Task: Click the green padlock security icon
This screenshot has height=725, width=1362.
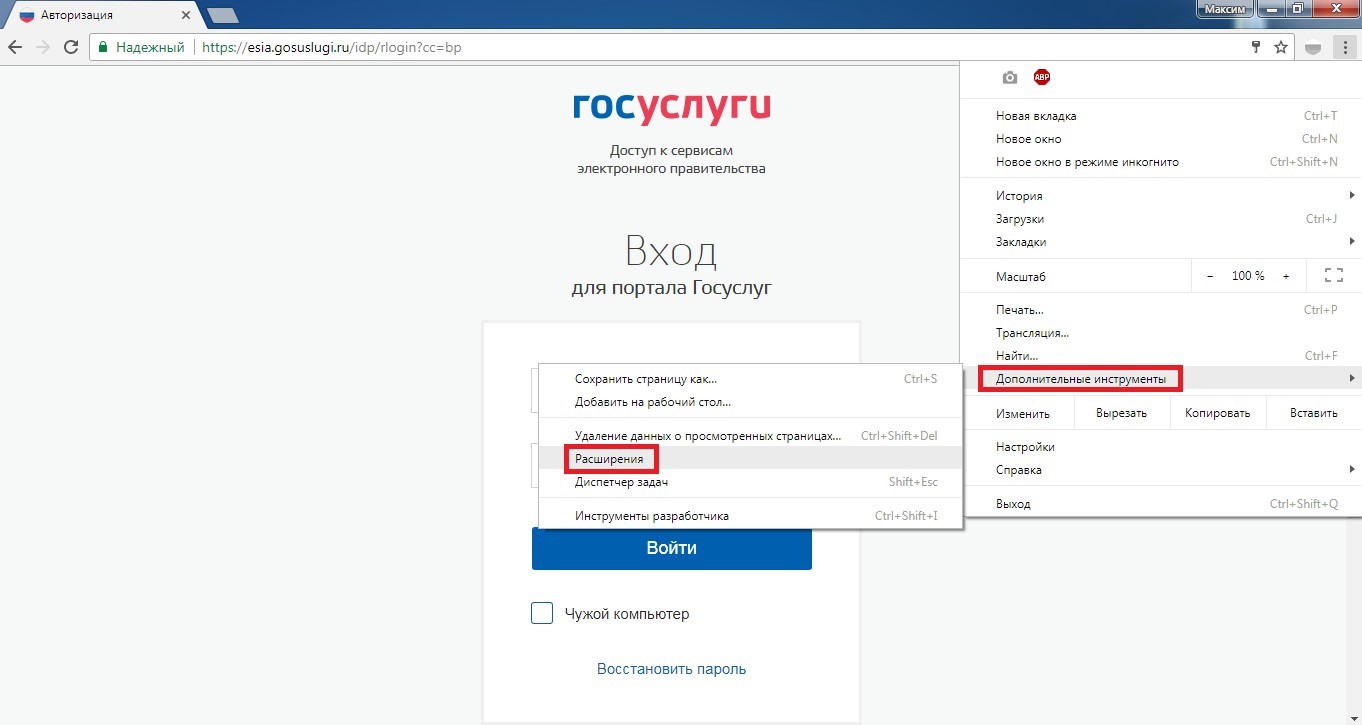Action: [x=102, y=47]
